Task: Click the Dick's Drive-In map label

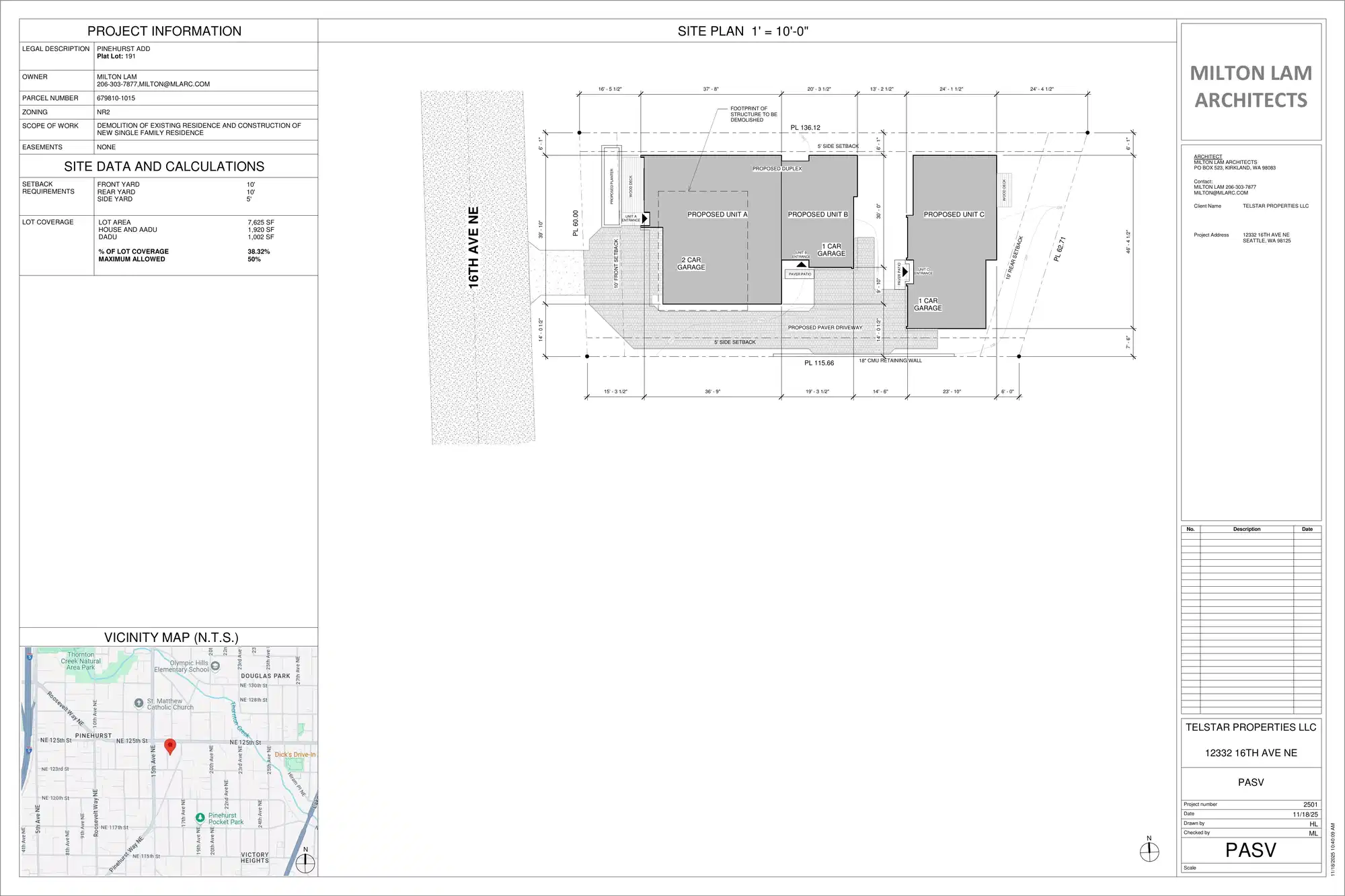Action: click(295, 754)
